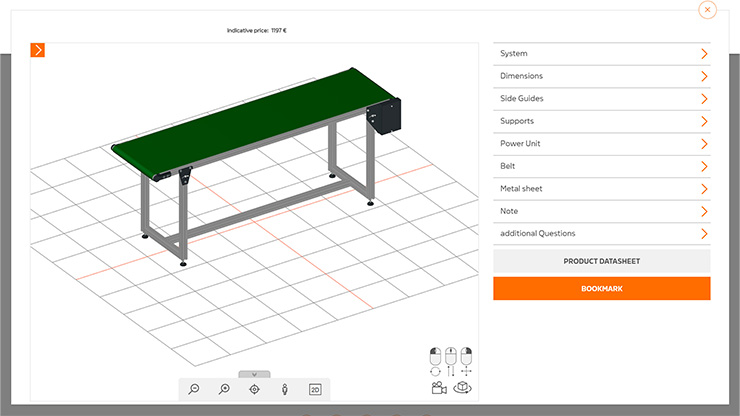Screen dimensions: 740x416
Task: Collapse the bottom toolbar with the down chevron tab
Action: 254,374
